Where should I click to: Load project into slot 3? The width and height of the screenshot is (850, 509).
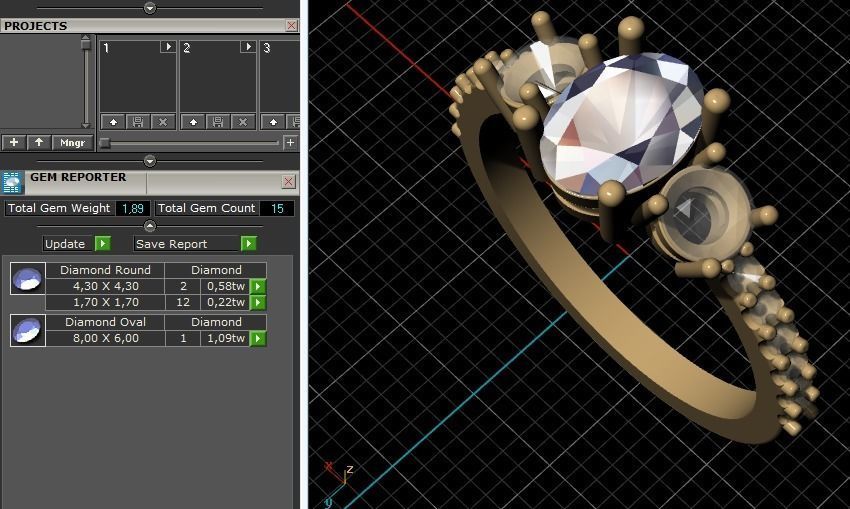273,122
